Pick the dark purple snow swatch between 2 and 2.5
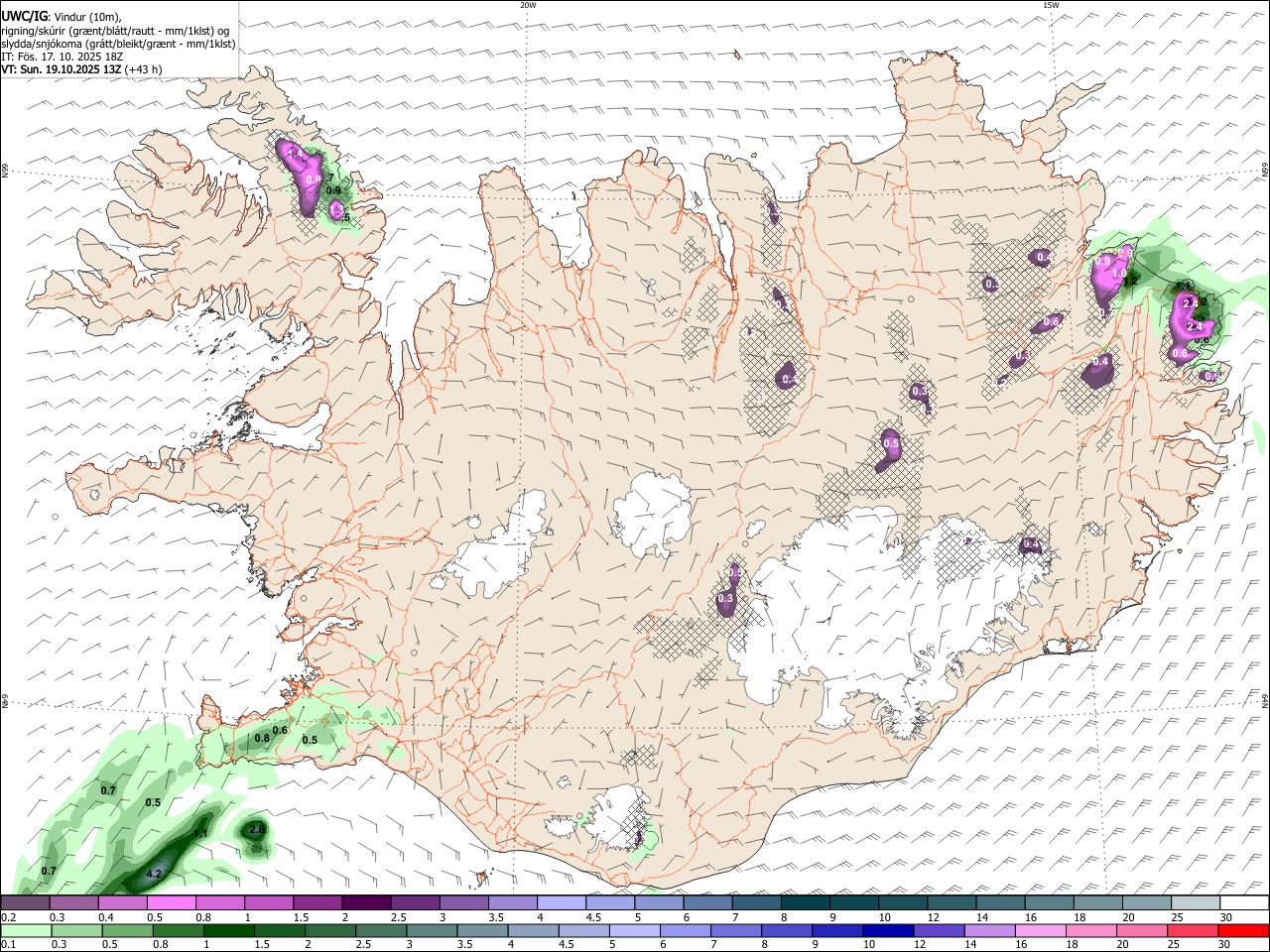Viewport: 1270px width, 952px height. point(365,903)
